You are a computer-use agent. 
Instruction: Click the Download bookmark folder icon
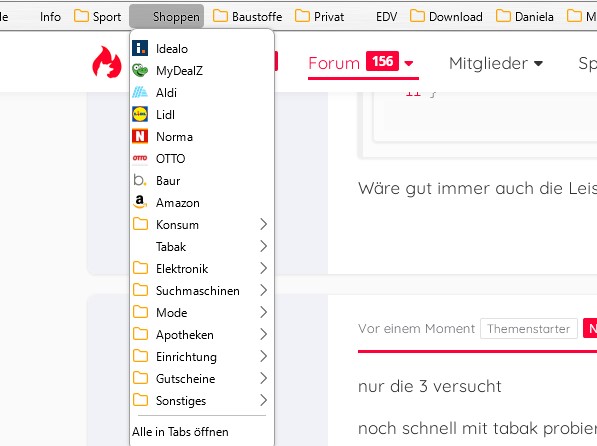417,16
